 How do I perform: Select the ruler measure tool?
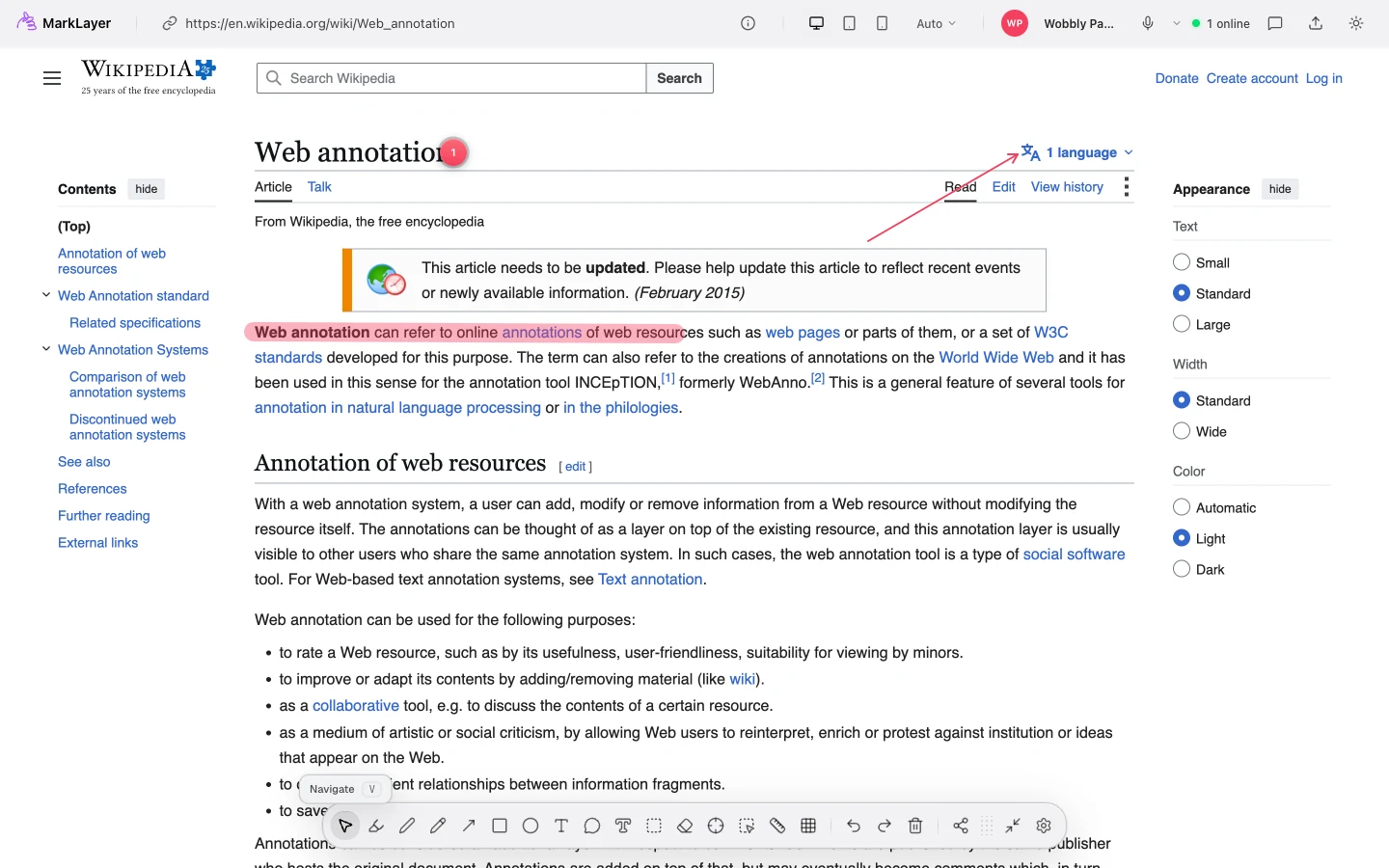pyautogui.click(x=777, y=826)
